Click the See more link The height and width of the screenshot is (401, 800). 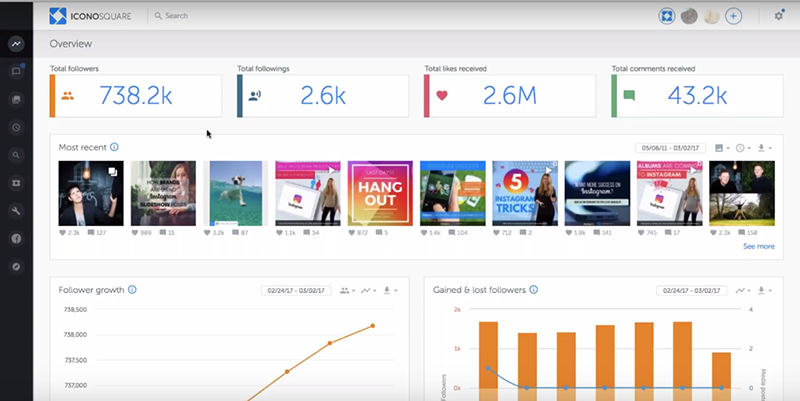tap(758, 245)
